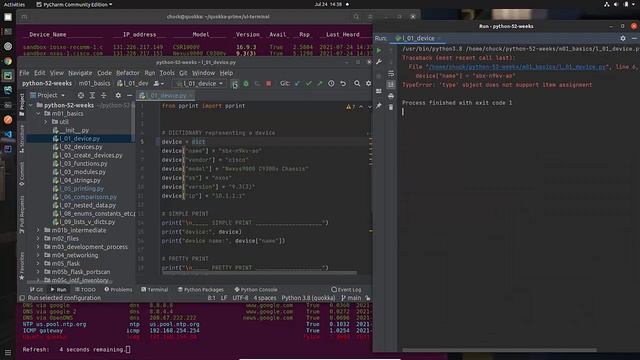Open user profile dropdown in navigation bar
The height and width of the screenshot is (360, 640).
coord(158,83)
